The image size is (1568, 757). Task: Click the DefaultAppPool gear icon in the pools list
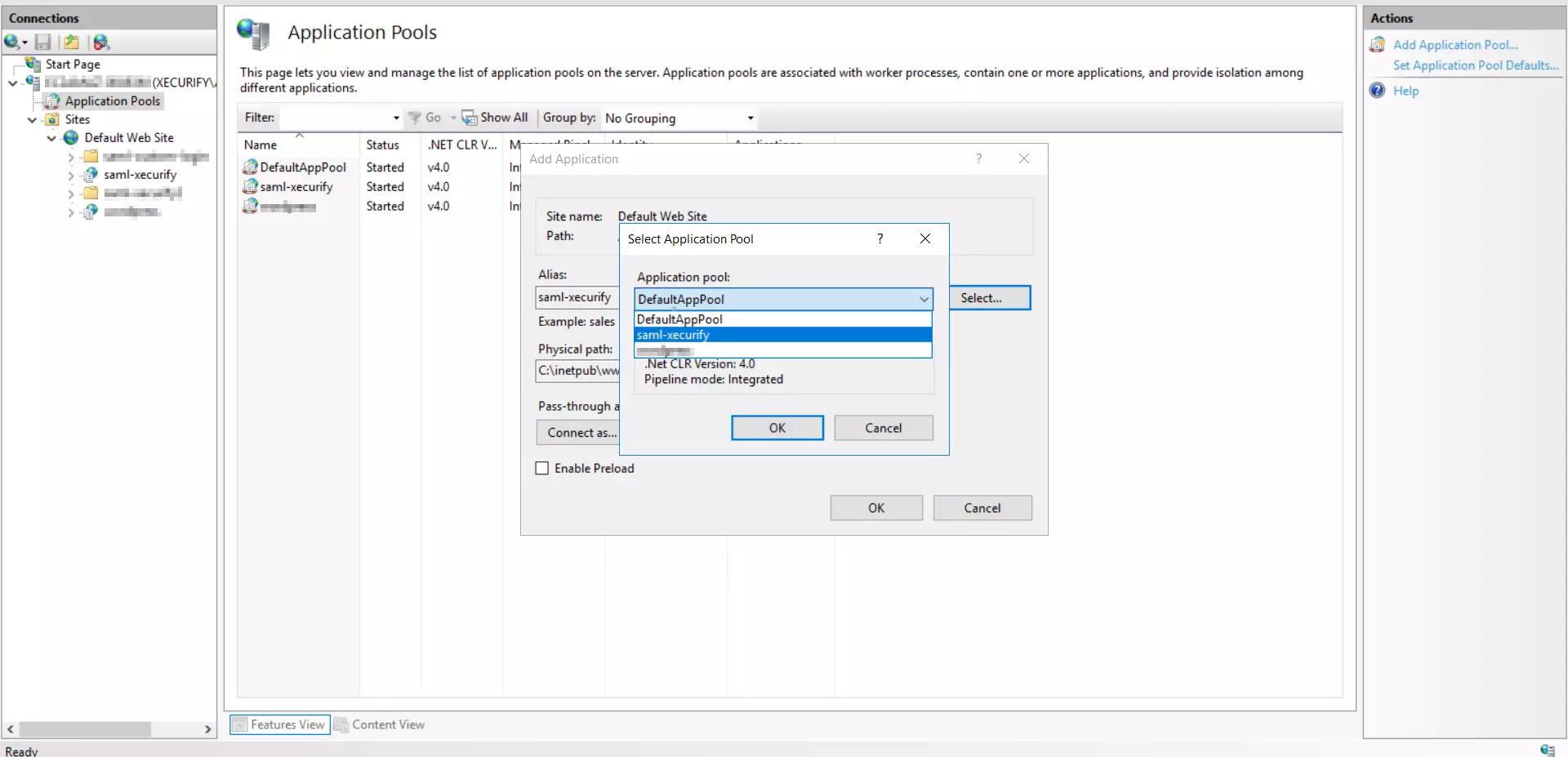(252, 167)
